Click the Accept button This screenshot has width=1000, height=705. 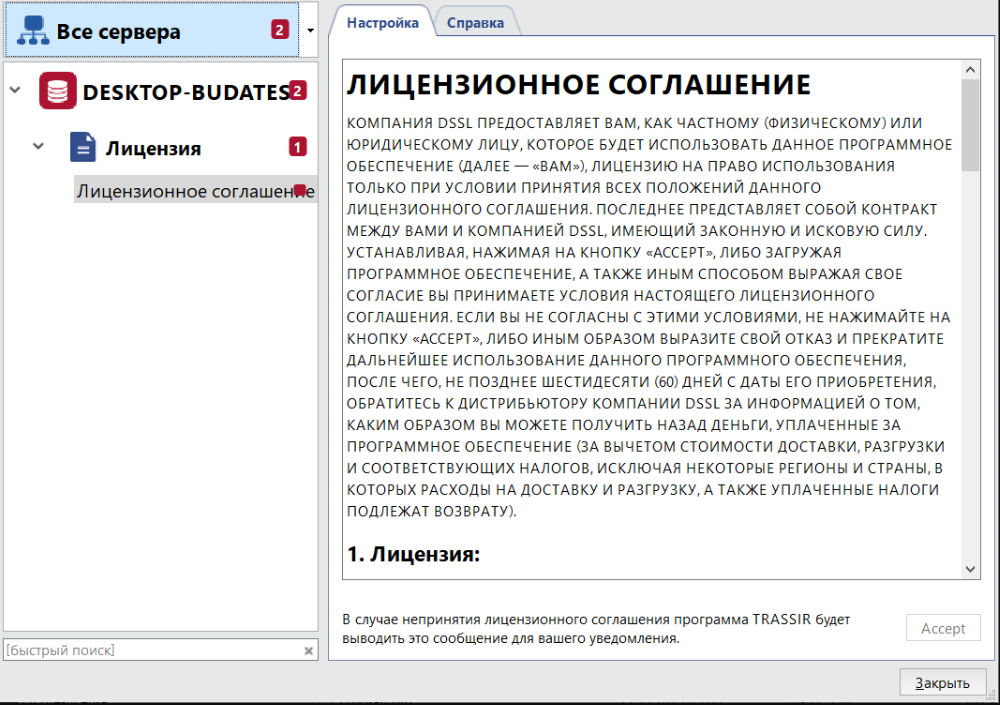[x=943, y=628]
